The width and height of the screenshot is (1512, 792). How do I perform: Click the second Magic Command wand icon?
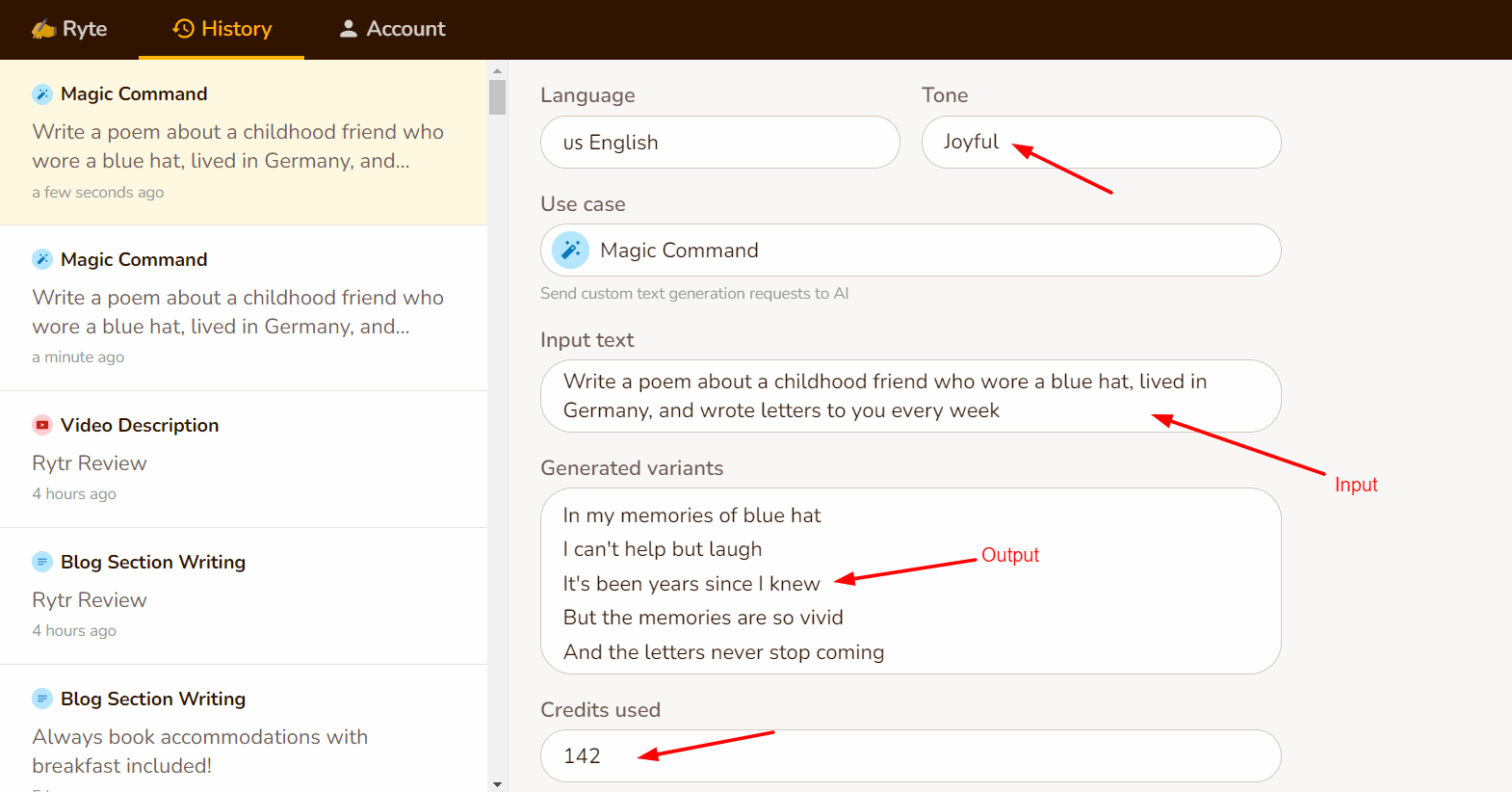click(42, 259)
